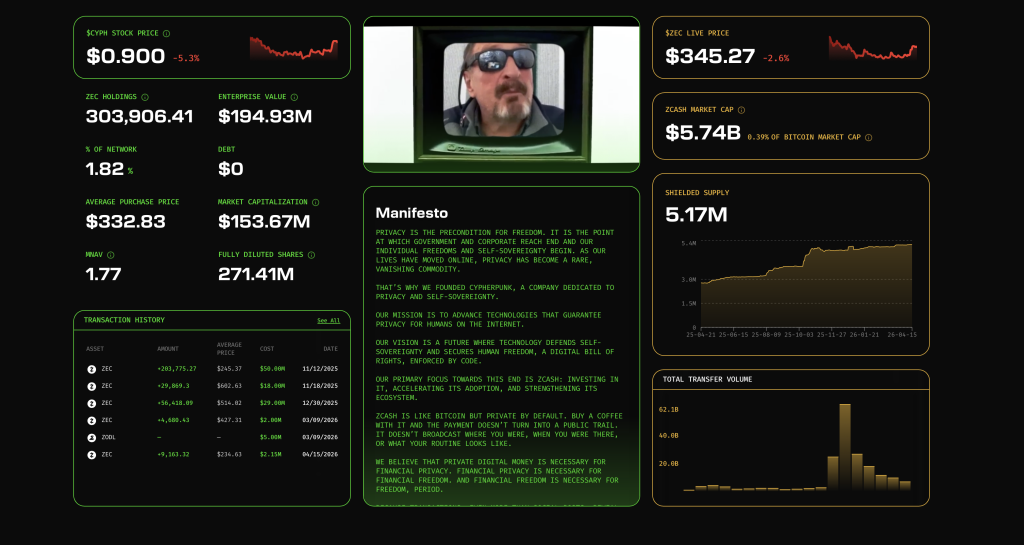
Task: Click the info icon beside $CYPH STOCK PRICE
Action: [x=166, y=33]
